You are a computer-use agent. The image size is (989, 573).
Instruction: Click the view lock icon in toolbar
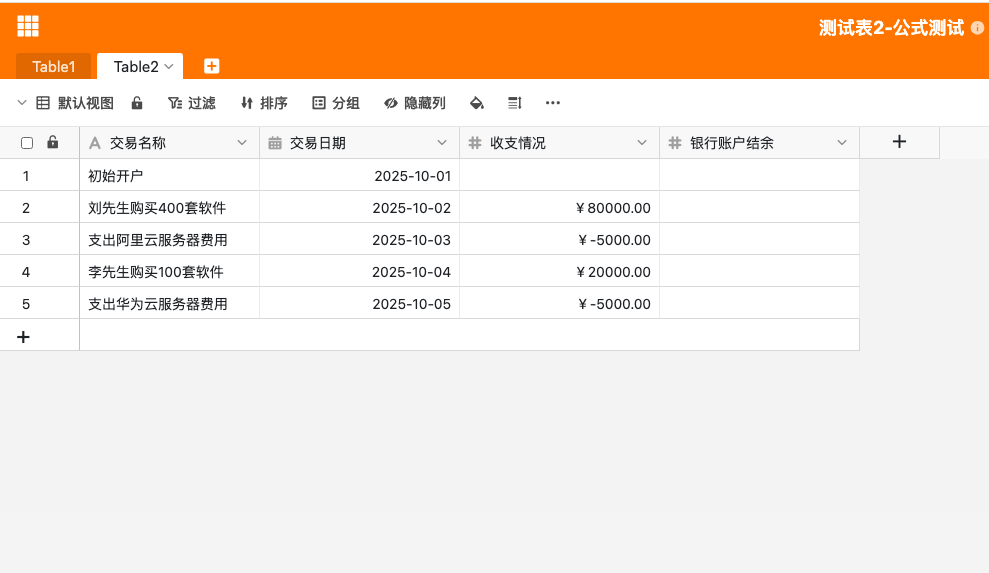click(x=137, y=103)
